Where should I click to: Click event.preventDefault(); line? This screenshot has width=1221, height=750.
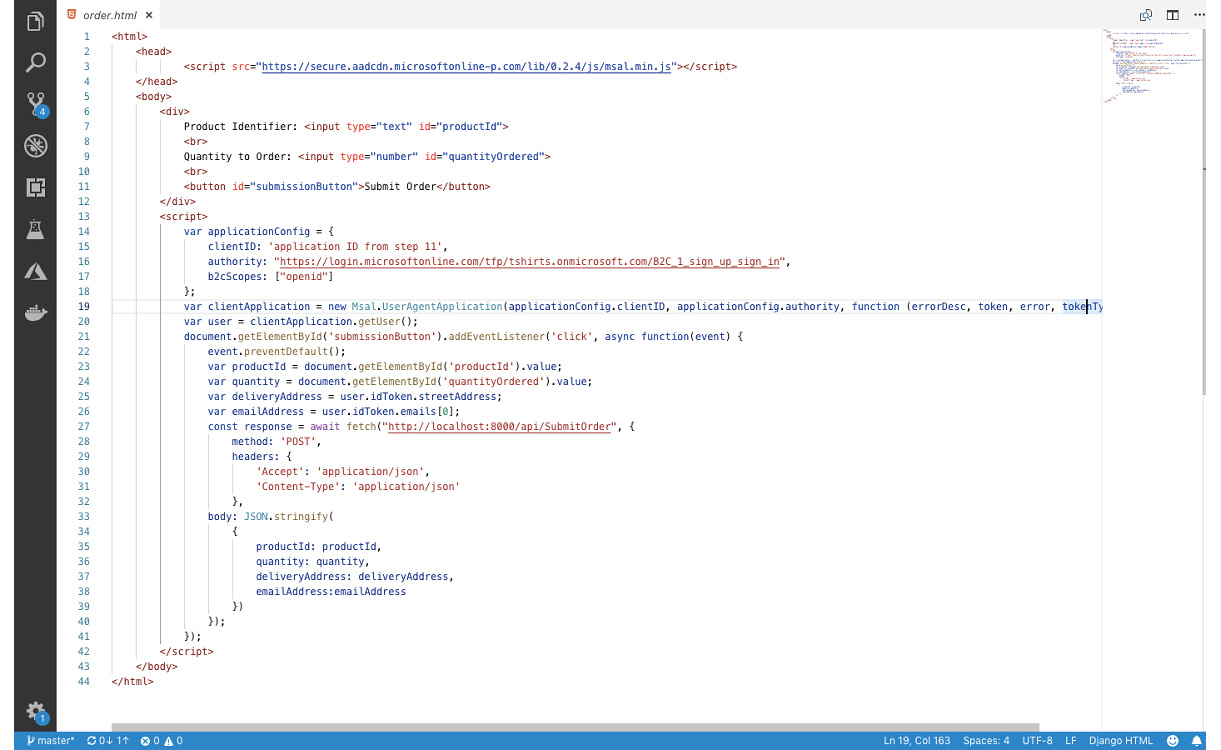point(276,351)
